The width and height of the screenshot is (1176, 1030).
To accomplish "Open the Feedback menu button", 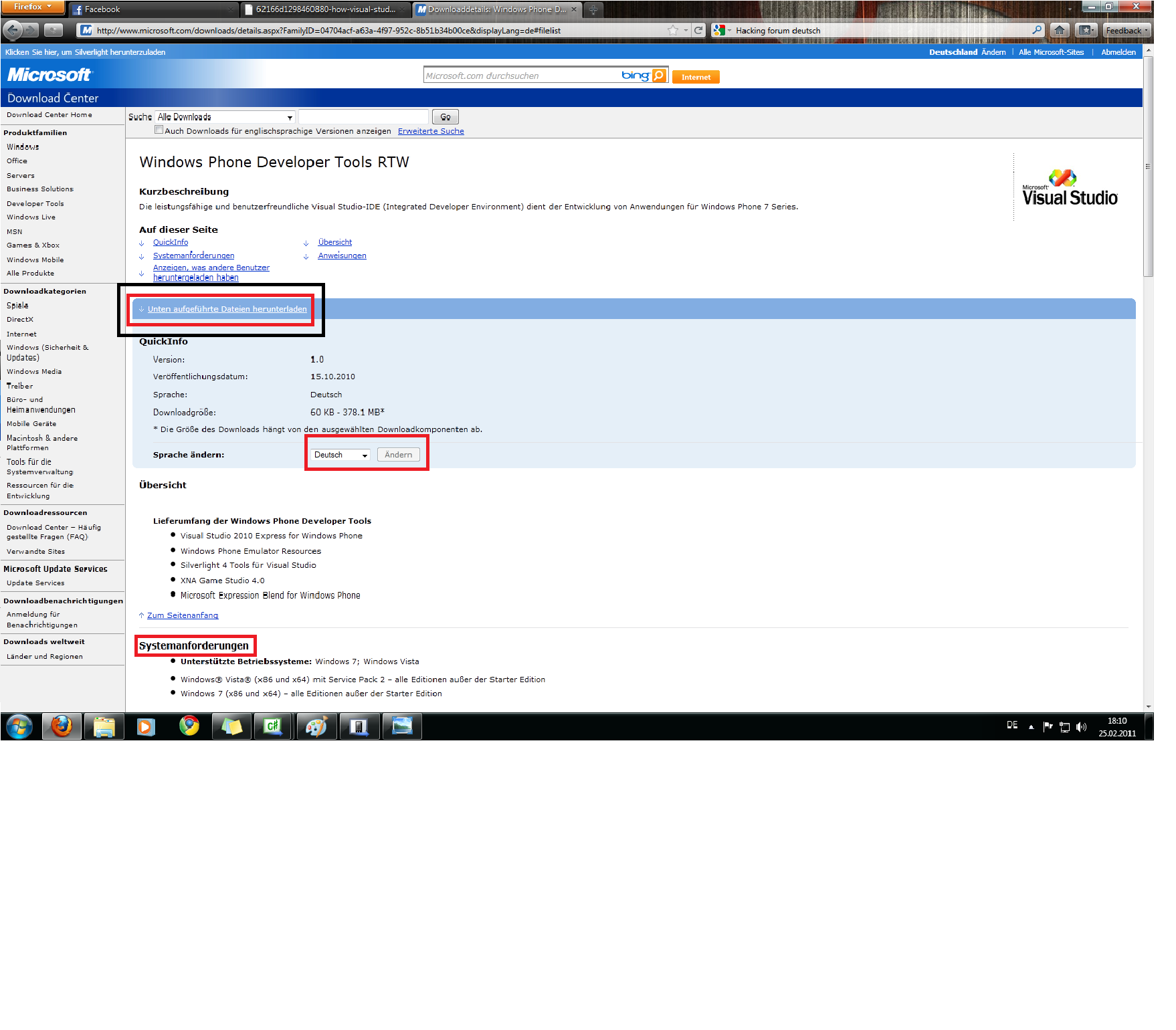I will click(1126, 30).
